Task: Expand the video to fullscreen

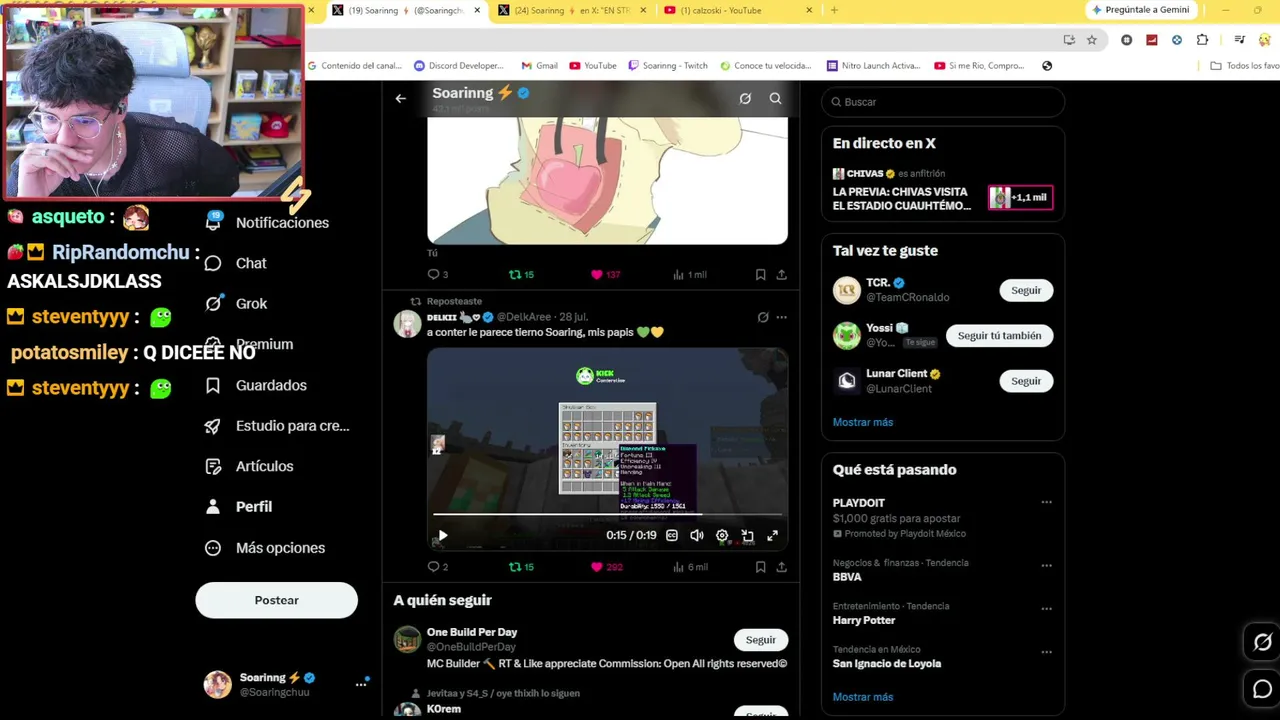Action: (x=772, y=535)
